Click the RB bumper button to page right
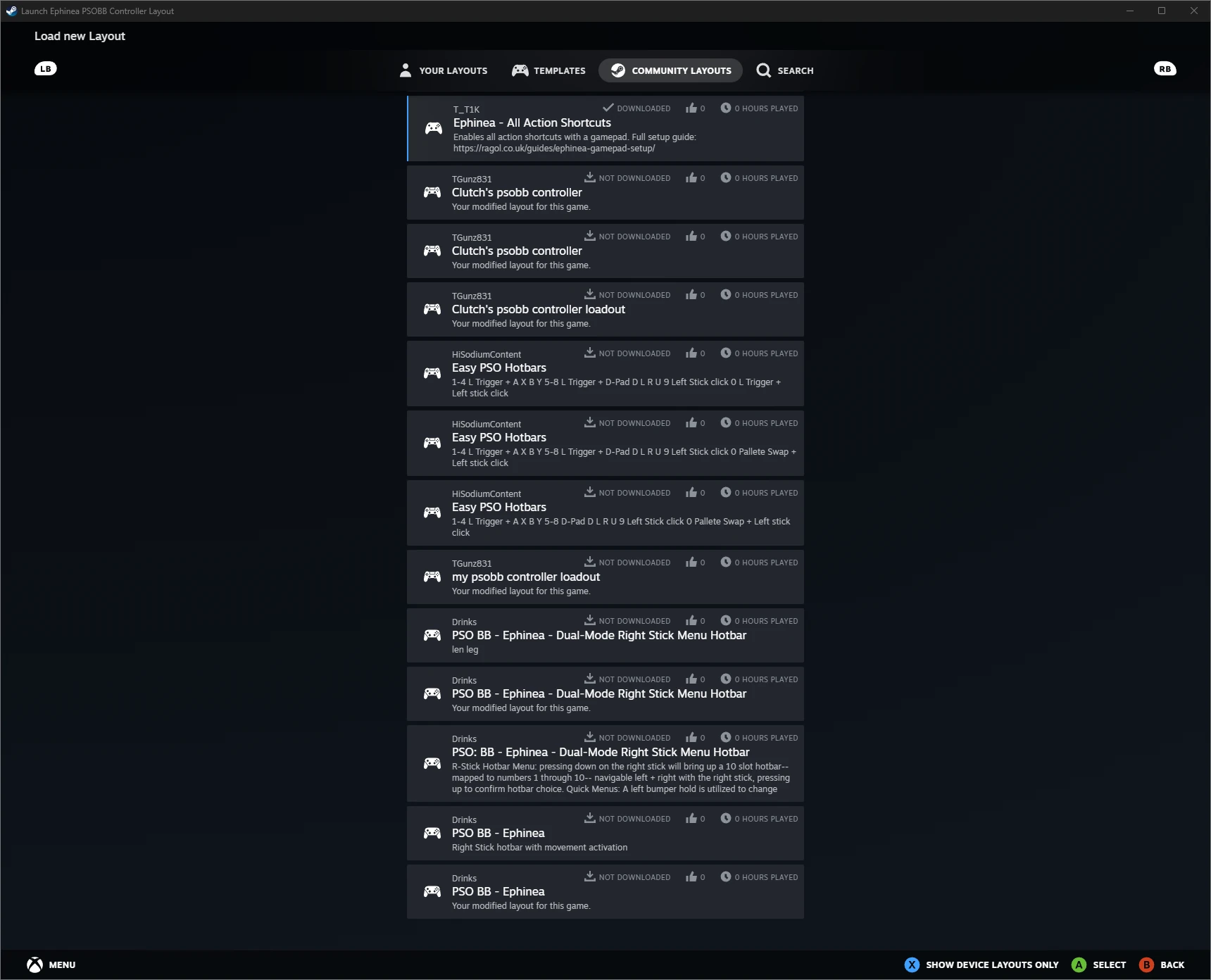The width and height of the screenshot is (1211, 980). coord(1165,68)
